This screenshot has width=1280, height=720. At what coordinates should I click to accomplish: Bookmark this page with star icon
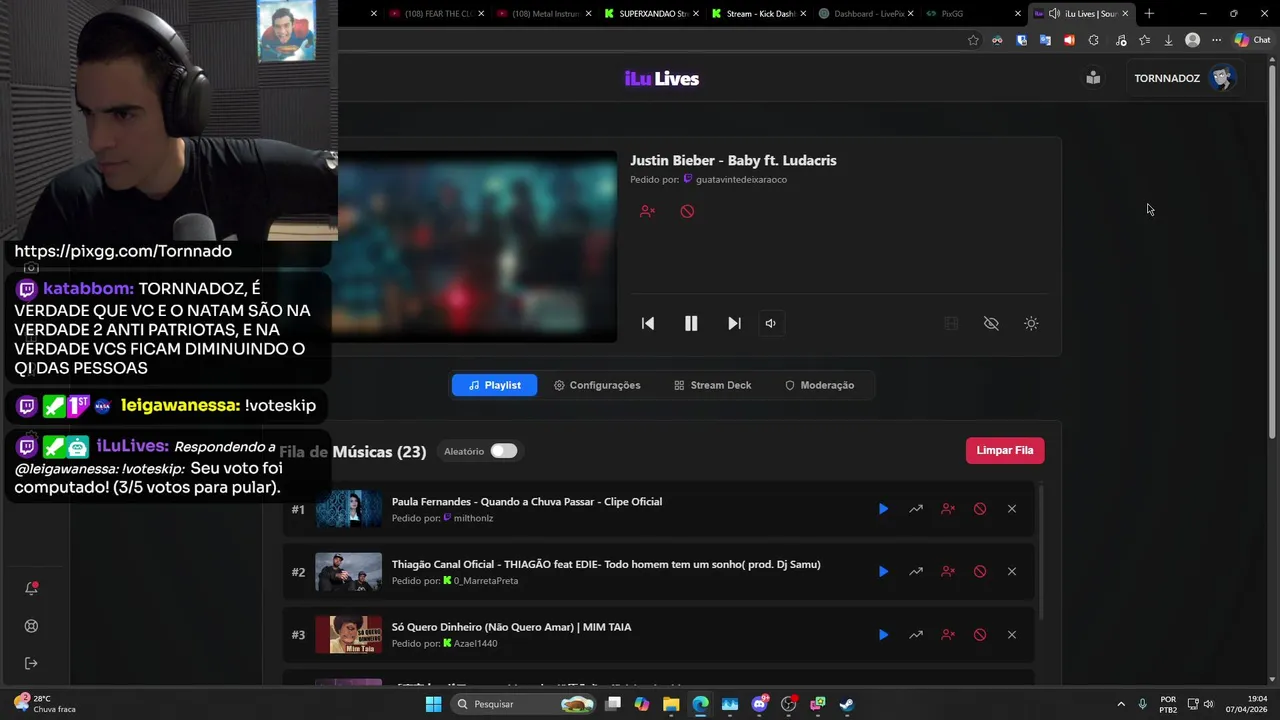tap(973, 40)
